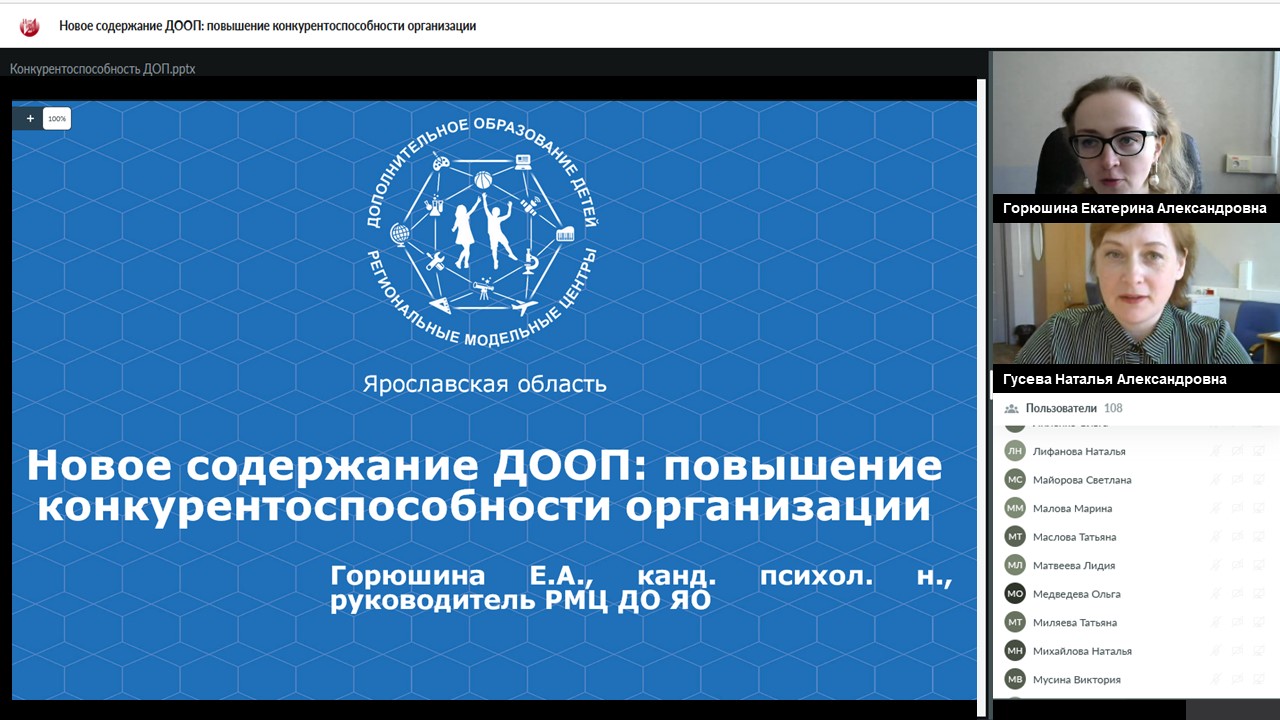The width and height of the screenshot is (1280, 720).
Task: Click muted microphone icon for Матвеева Лидия
Action: tap(1216, 565)
